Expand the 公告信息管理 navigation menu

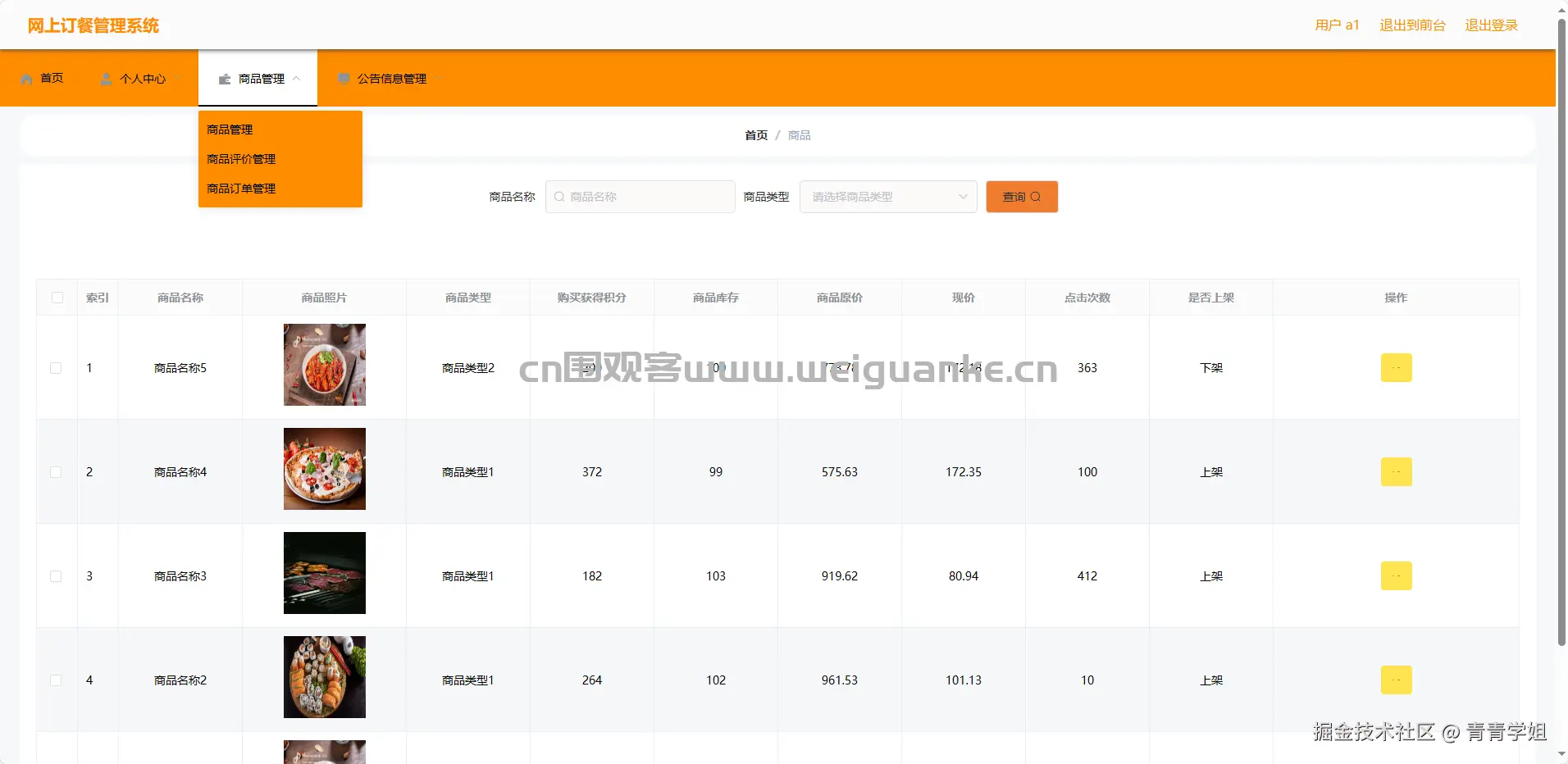tap(390, 79)
